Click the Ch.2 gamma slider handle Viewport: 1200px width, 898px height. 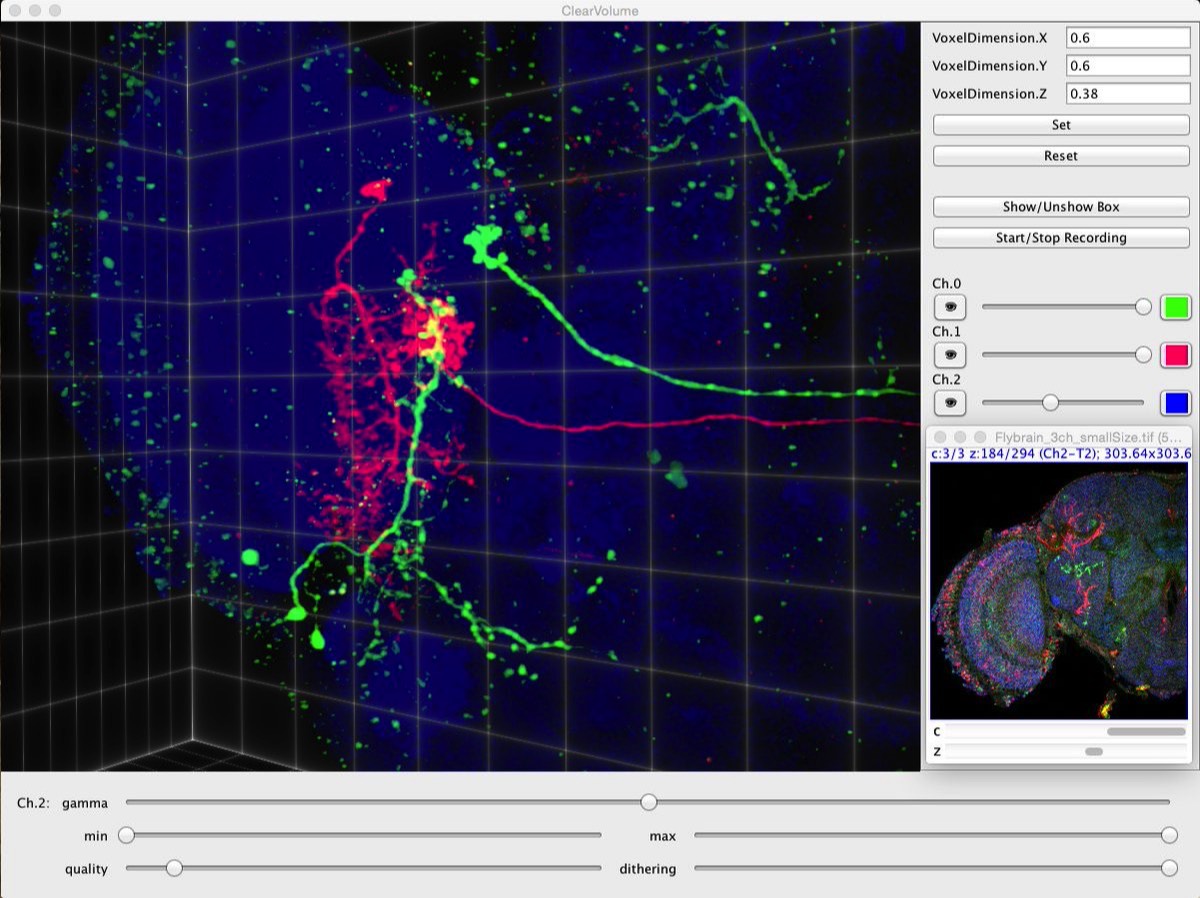point(649,802)
